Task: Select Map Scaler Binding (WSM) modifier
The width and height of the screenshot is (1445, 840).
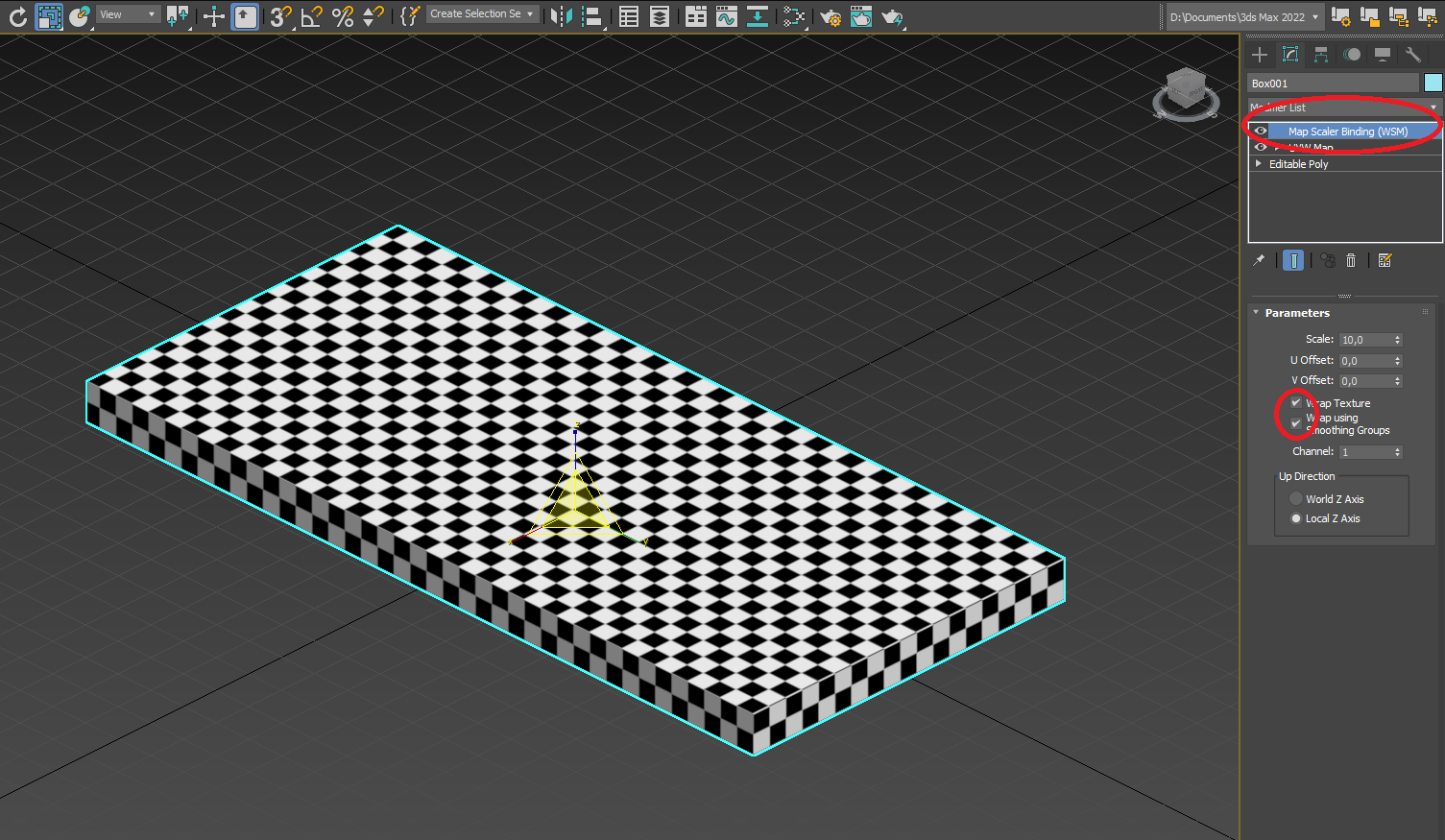Action: point(1348,132)
